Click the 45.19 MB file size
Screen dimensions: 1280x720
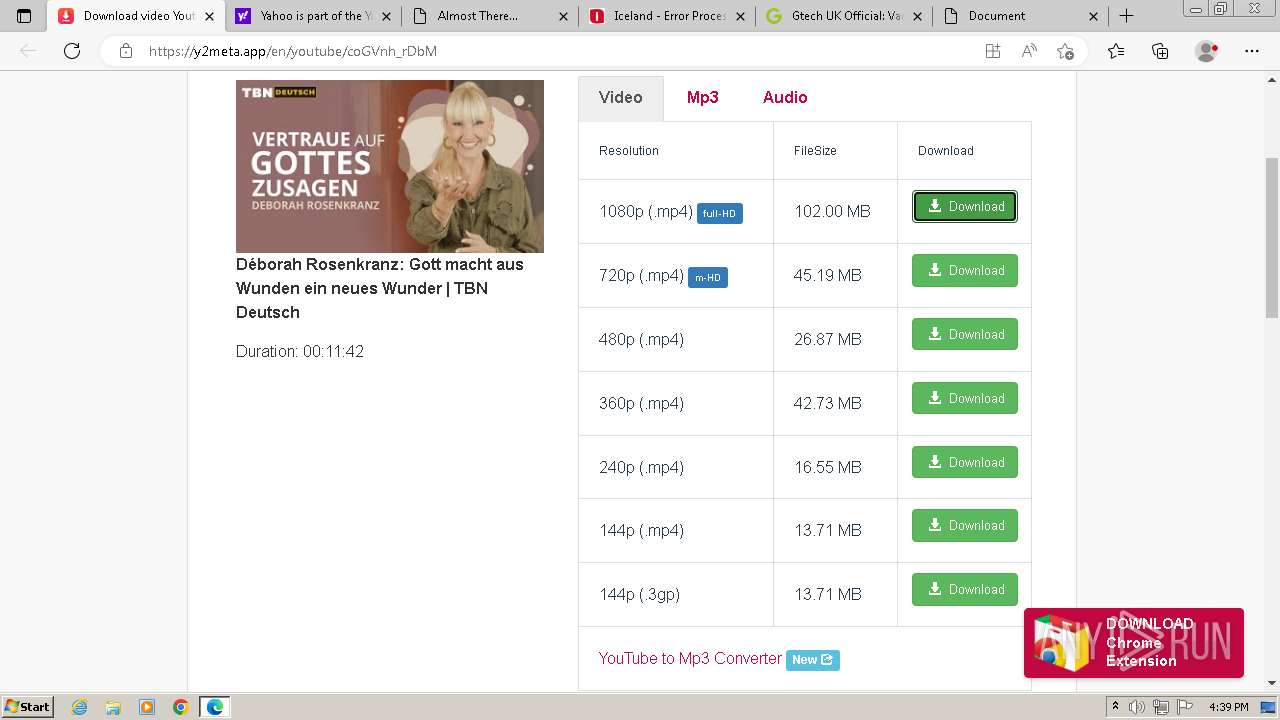click(x=827, y=275)
